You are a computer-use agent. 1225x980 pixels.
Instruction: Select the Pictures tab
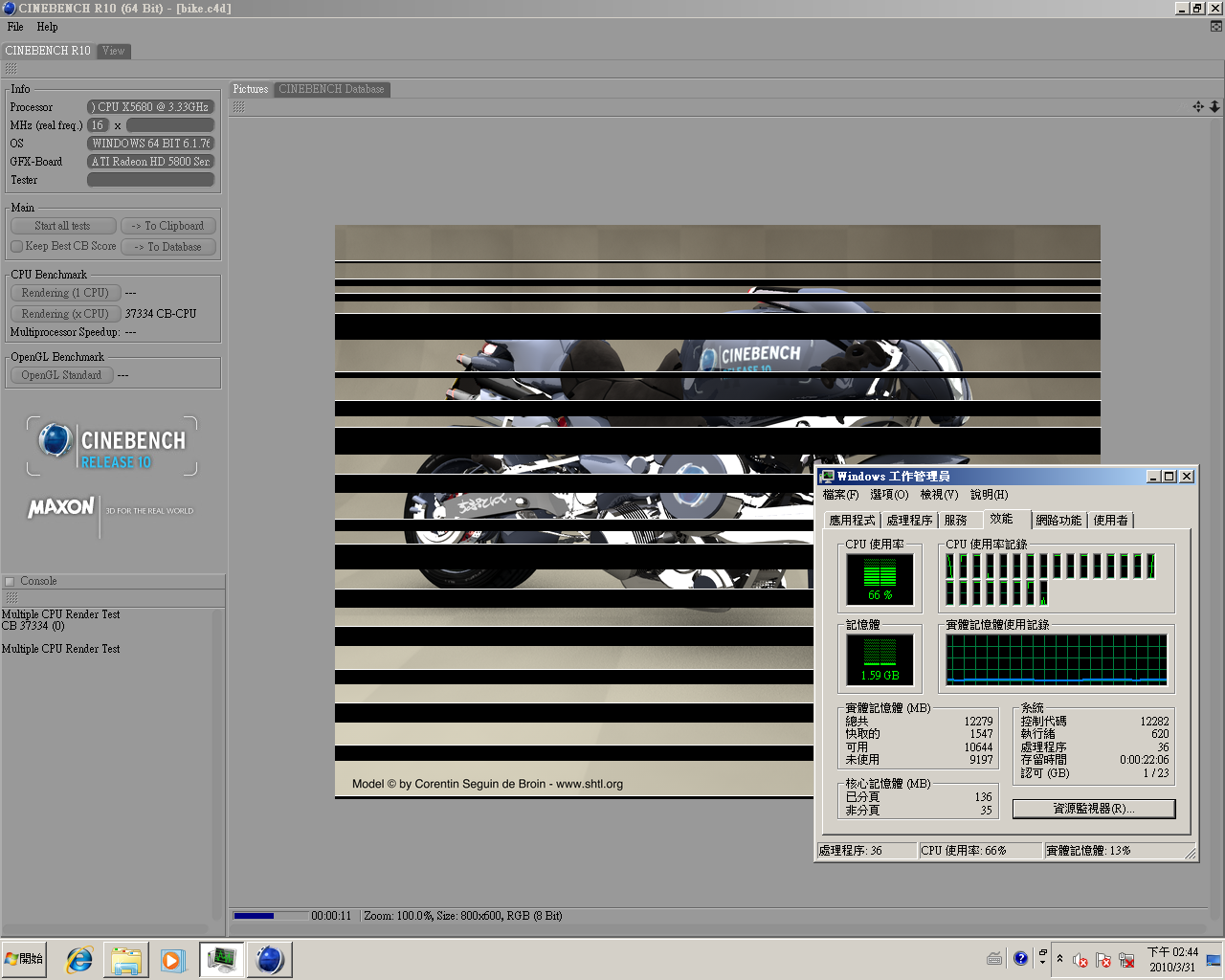click(251, 89)
